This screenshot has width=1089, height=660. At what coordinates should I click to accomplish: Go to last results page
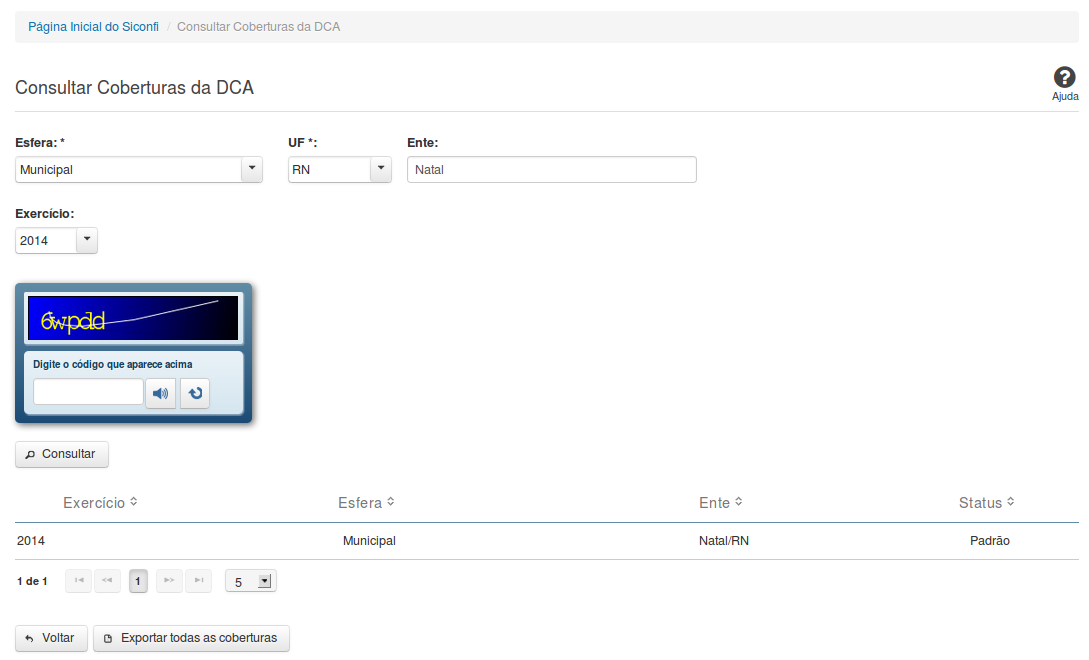click(198, 581)
